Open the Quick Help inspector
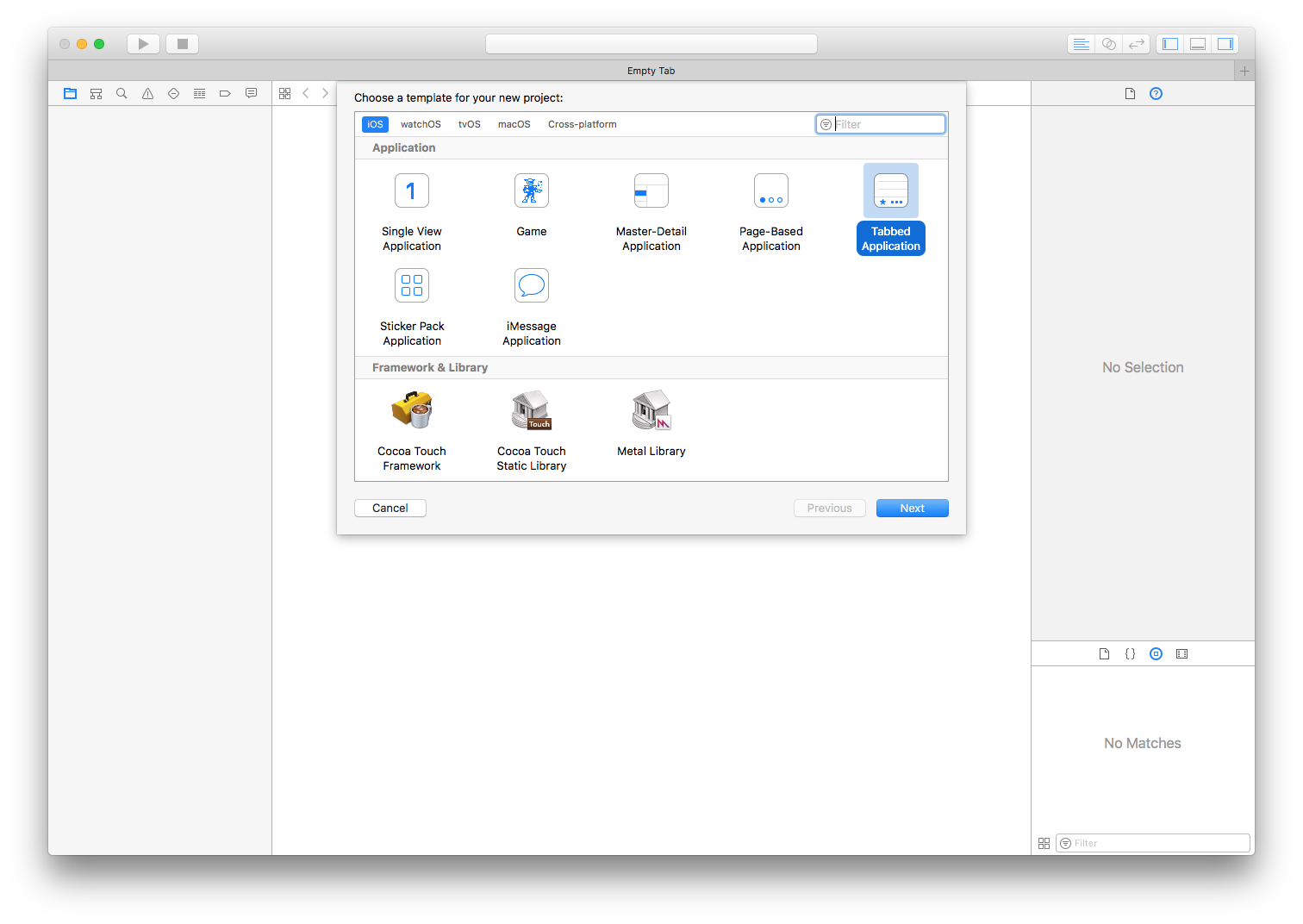This screenshot has width=1303, height=924. pos(1156,94)
